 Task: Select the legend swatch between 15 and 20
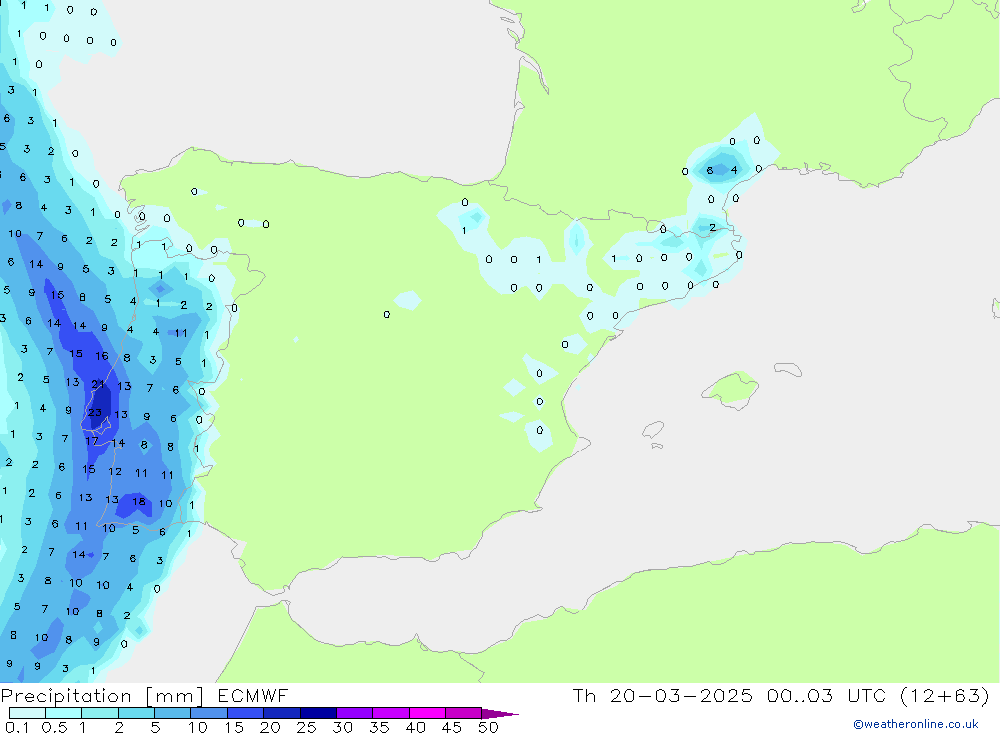pos(246,713)
